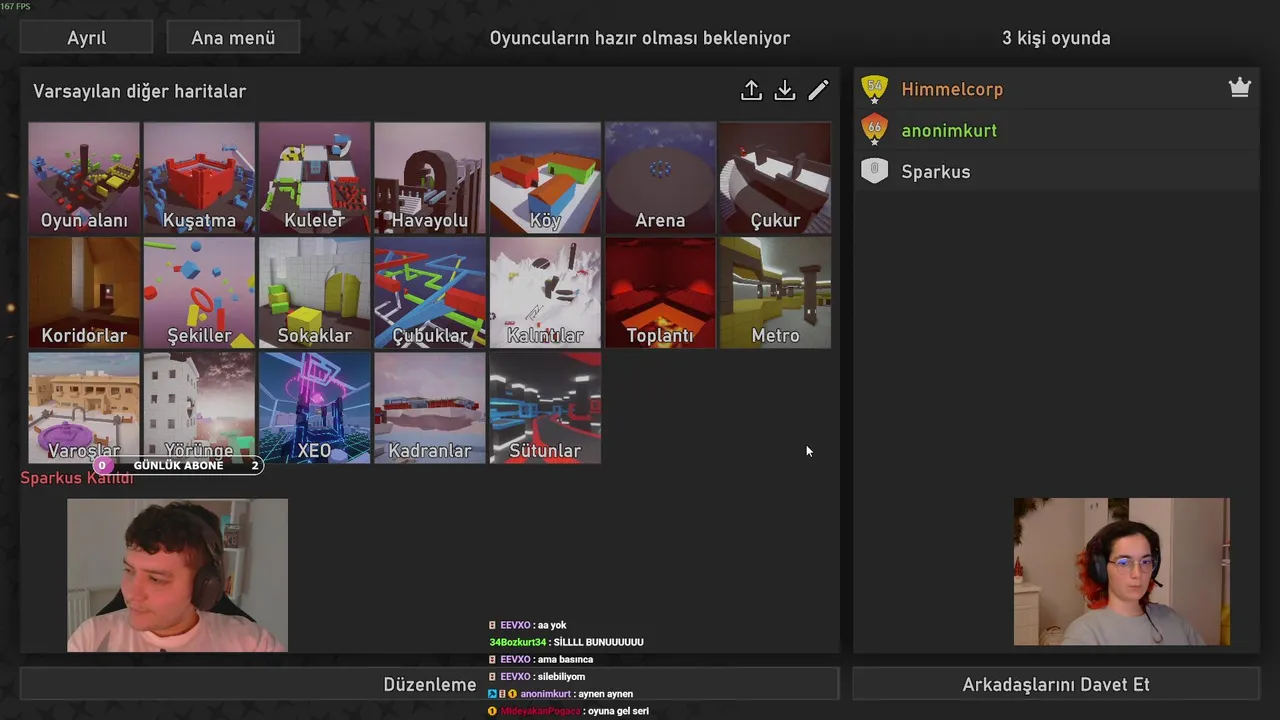Image resolution: width=1280 pixels, height=720 pixels.
Task: Click player name Himmelcorp
Action: click(x=952, y=89)
